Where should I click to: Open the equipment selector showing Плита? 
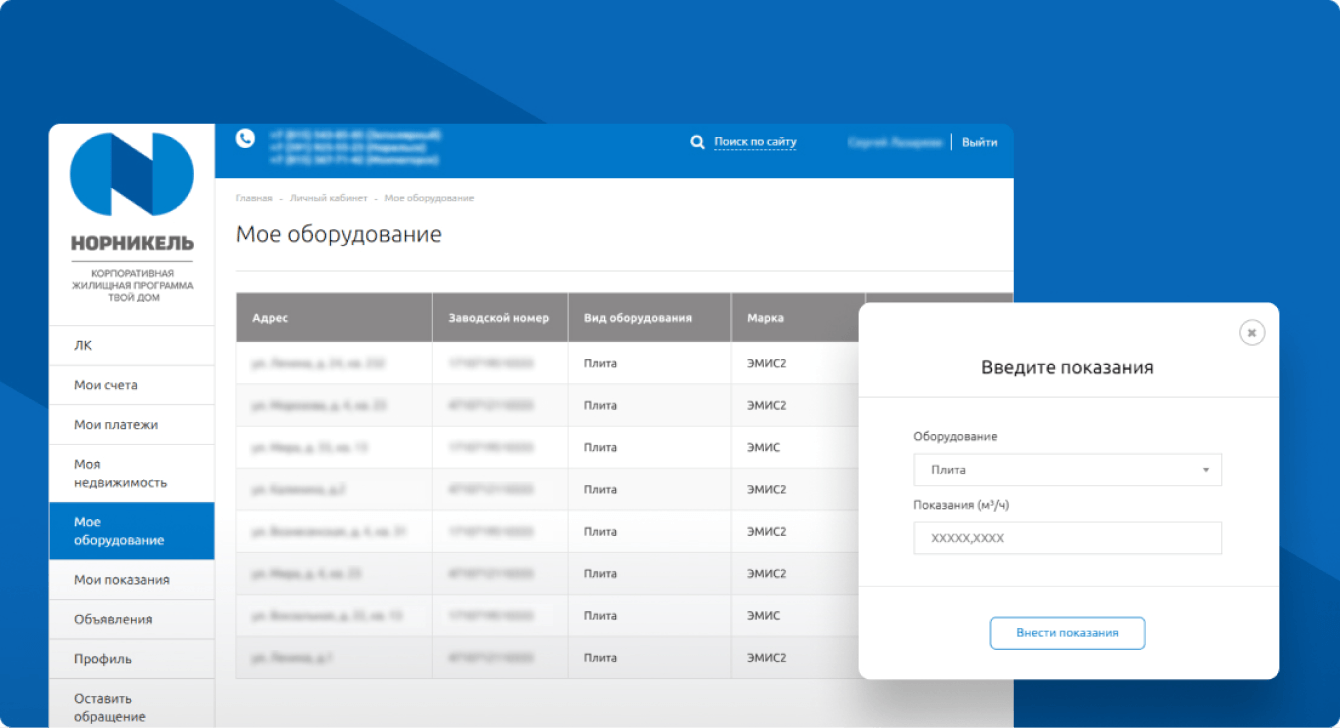point(1067,469)
